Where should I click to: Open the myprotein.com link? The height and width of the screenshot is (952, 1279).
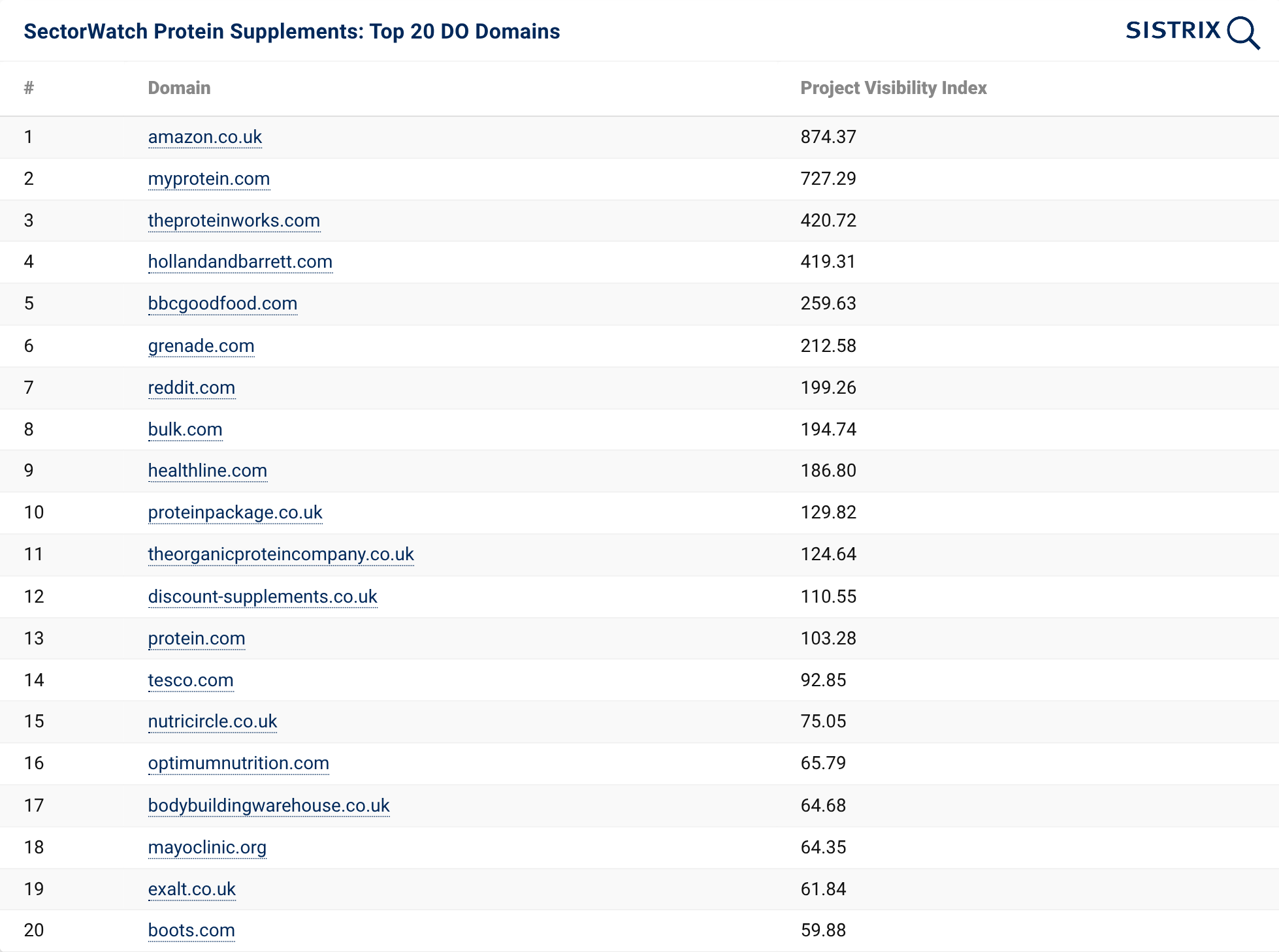[x=208, y=179]
